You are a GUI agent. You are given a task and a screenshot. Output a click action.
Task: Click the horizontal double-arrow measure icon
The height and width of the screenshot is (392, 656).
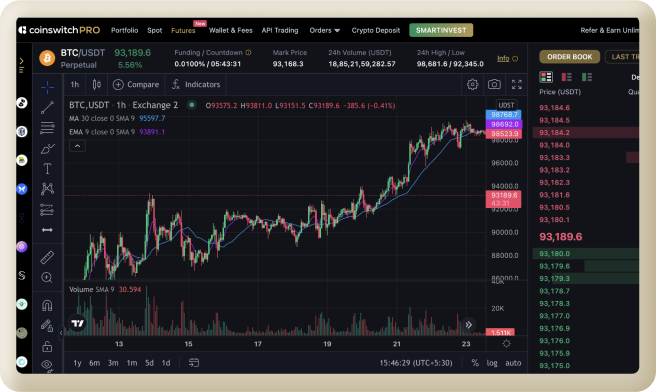47,230
